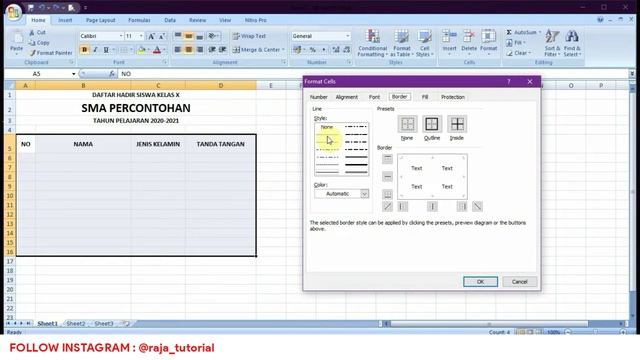Click AutoSum

(x=523, y=32)
